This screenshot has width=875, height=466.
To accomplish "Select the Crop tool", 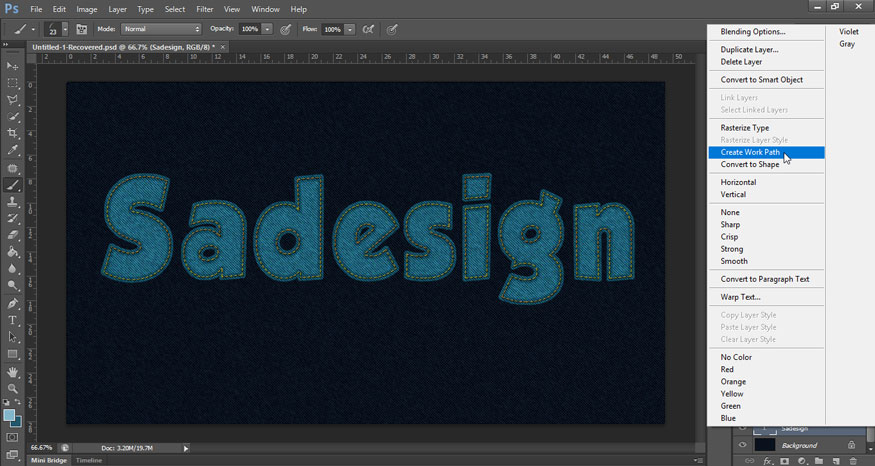I will coord(12,133).
